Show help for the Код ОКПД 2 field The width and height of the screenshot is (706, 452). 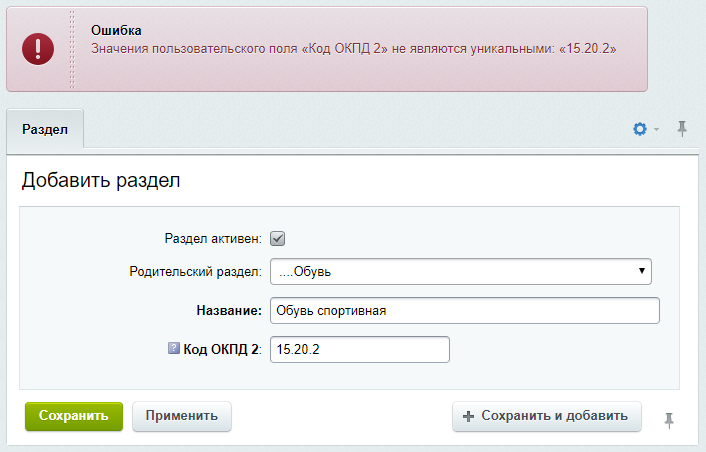pos(173,349)
